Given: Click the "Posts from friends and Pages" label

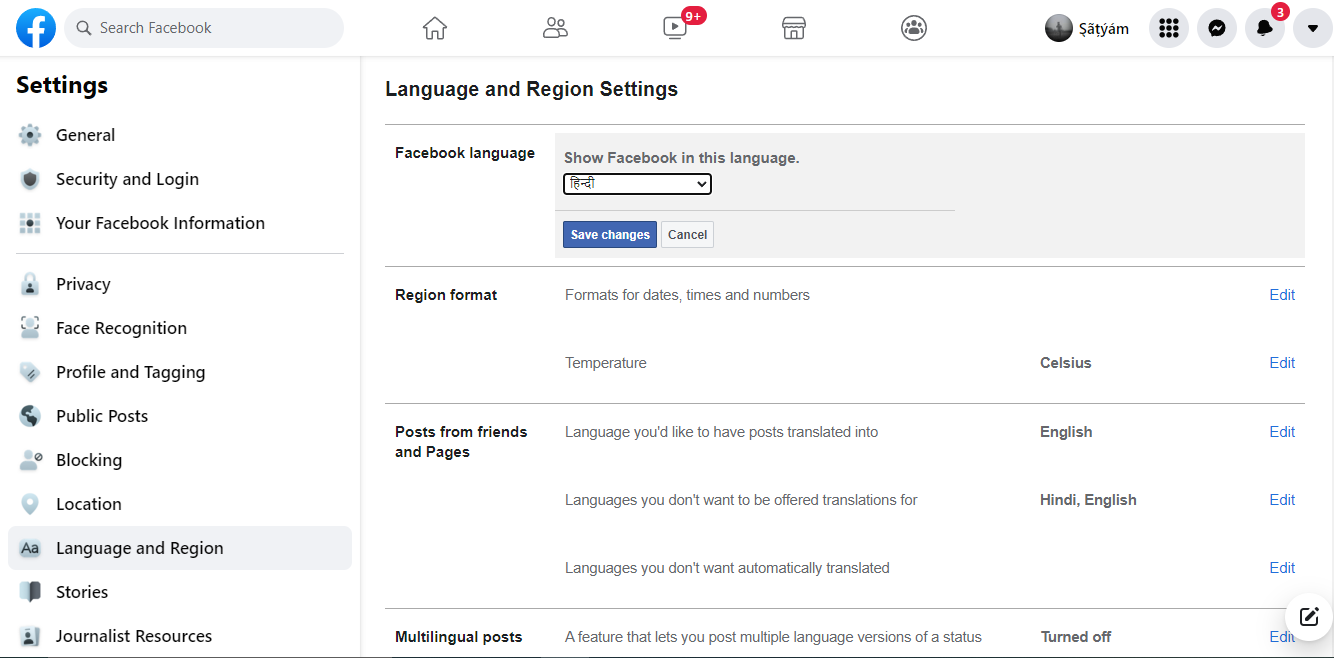Looking at the screenshot, I should 461,442.
